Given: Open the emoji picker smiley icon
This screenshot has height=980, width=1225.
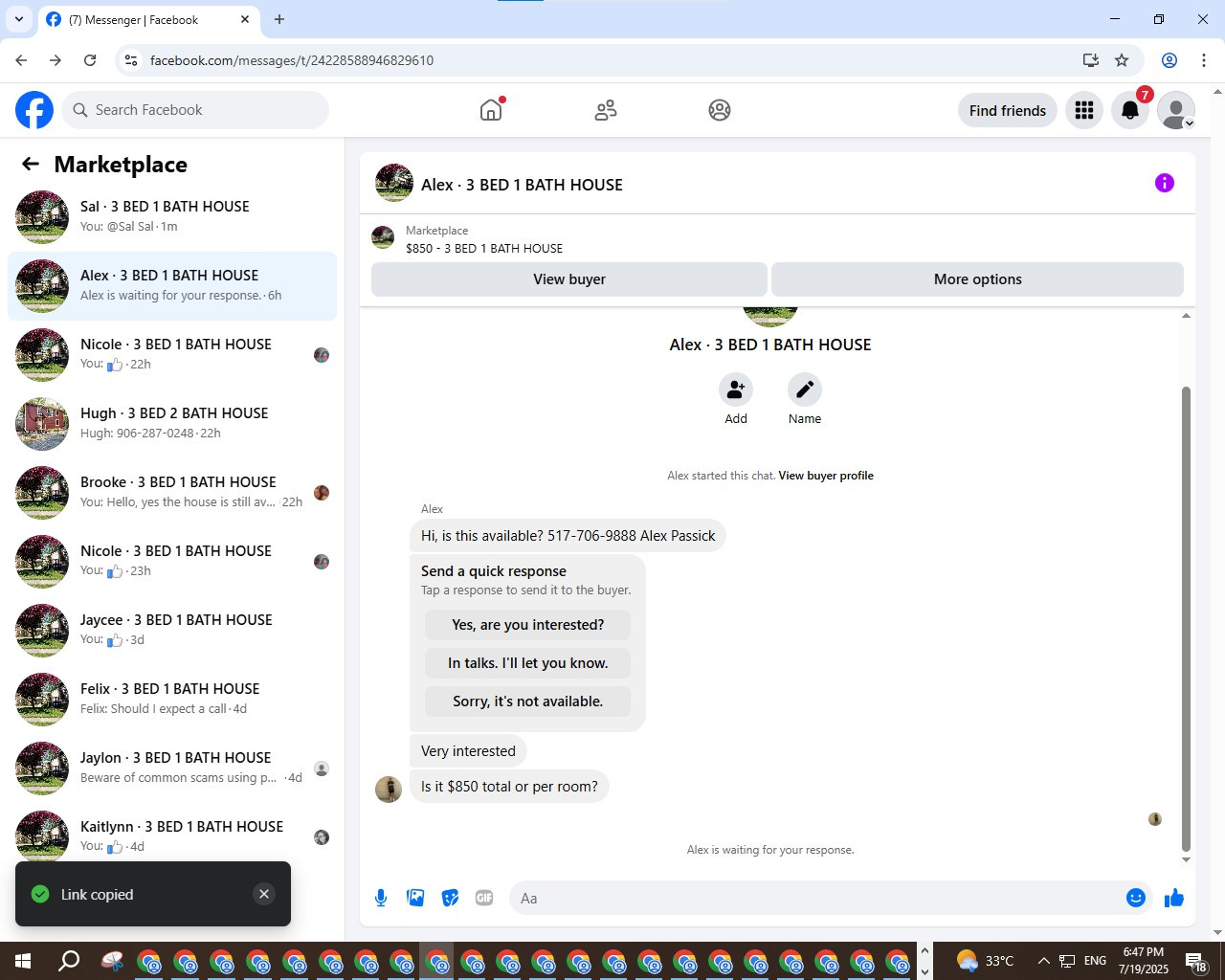Looking at the screenshot, I should click(1136, 898).
